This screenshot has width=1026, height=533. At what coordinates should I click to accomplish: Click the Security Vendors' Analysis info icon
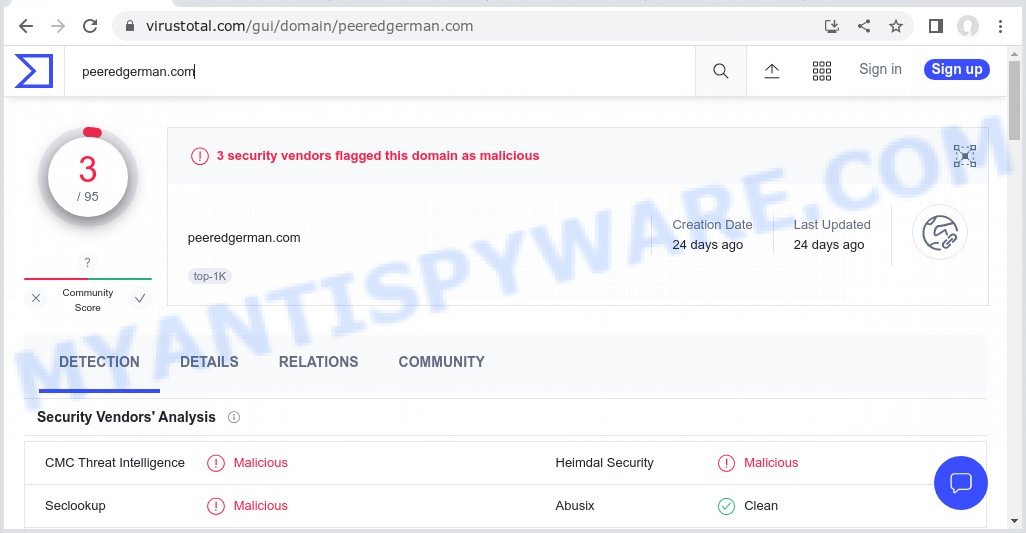click(234, 417)
